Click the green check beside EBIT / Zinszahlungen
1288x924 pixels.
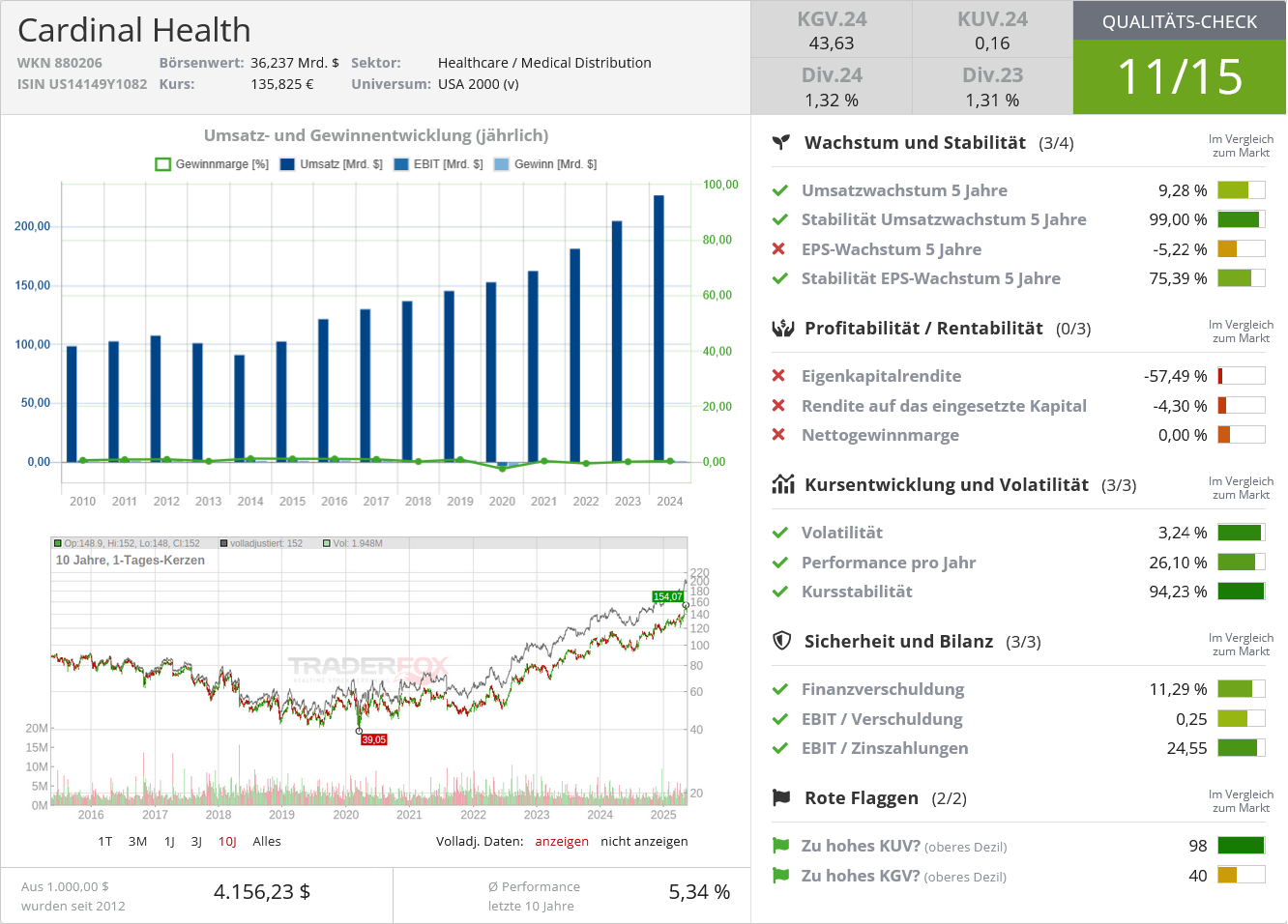point(779,748)
